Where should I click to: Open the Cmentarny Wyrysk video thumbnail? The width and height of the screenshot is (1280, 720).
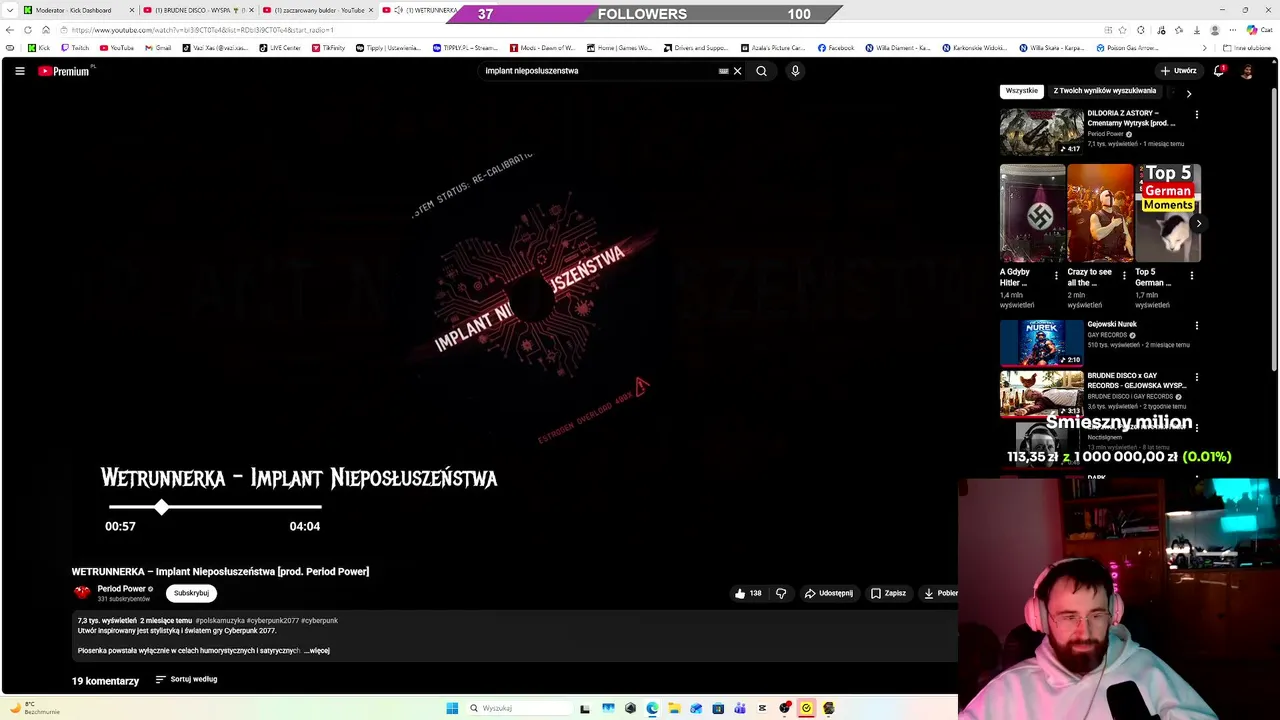[x=1041, y=132]
